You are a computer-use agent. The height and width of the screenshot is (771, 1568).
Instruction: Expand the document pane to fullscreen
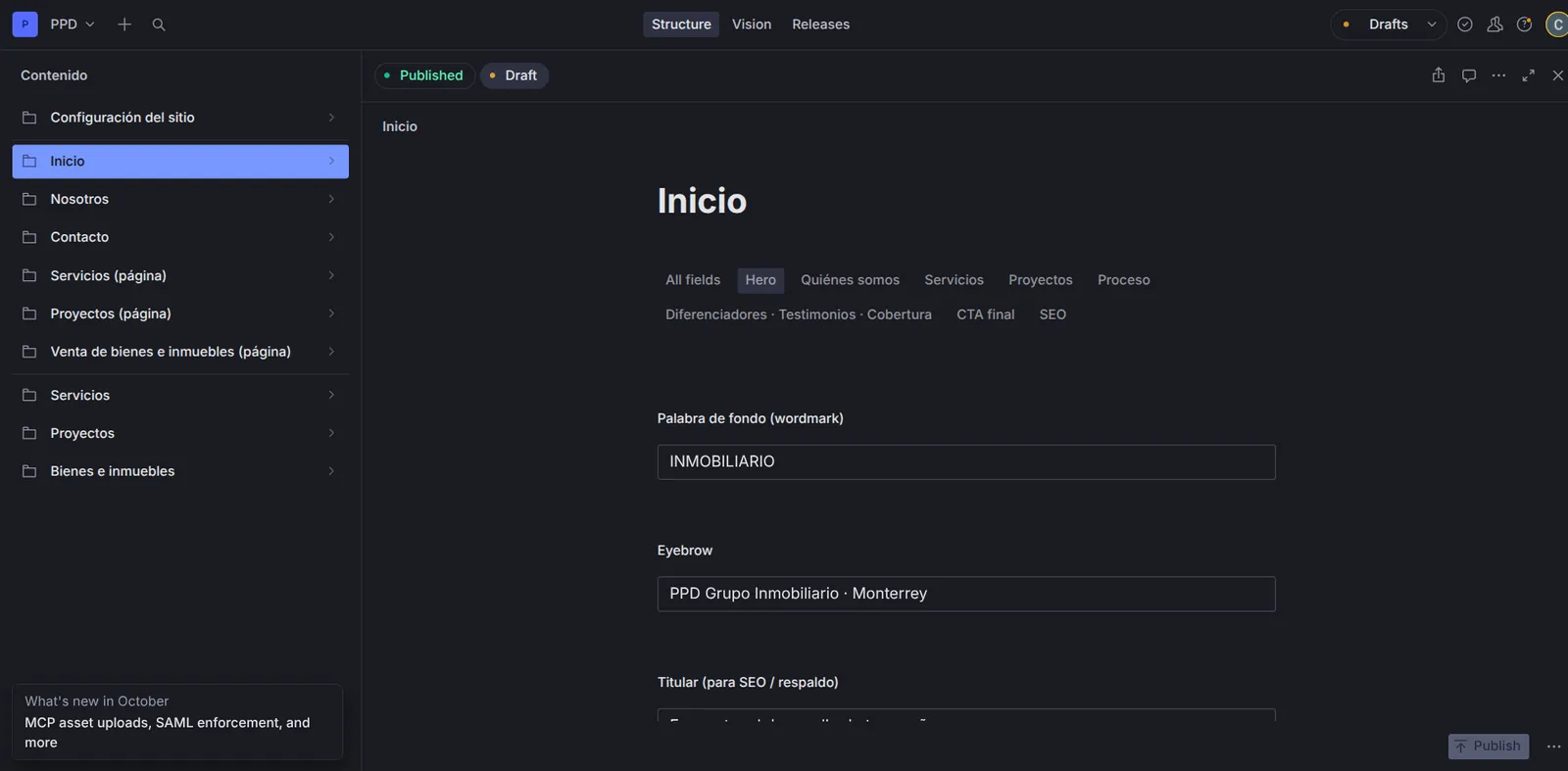1528,75
